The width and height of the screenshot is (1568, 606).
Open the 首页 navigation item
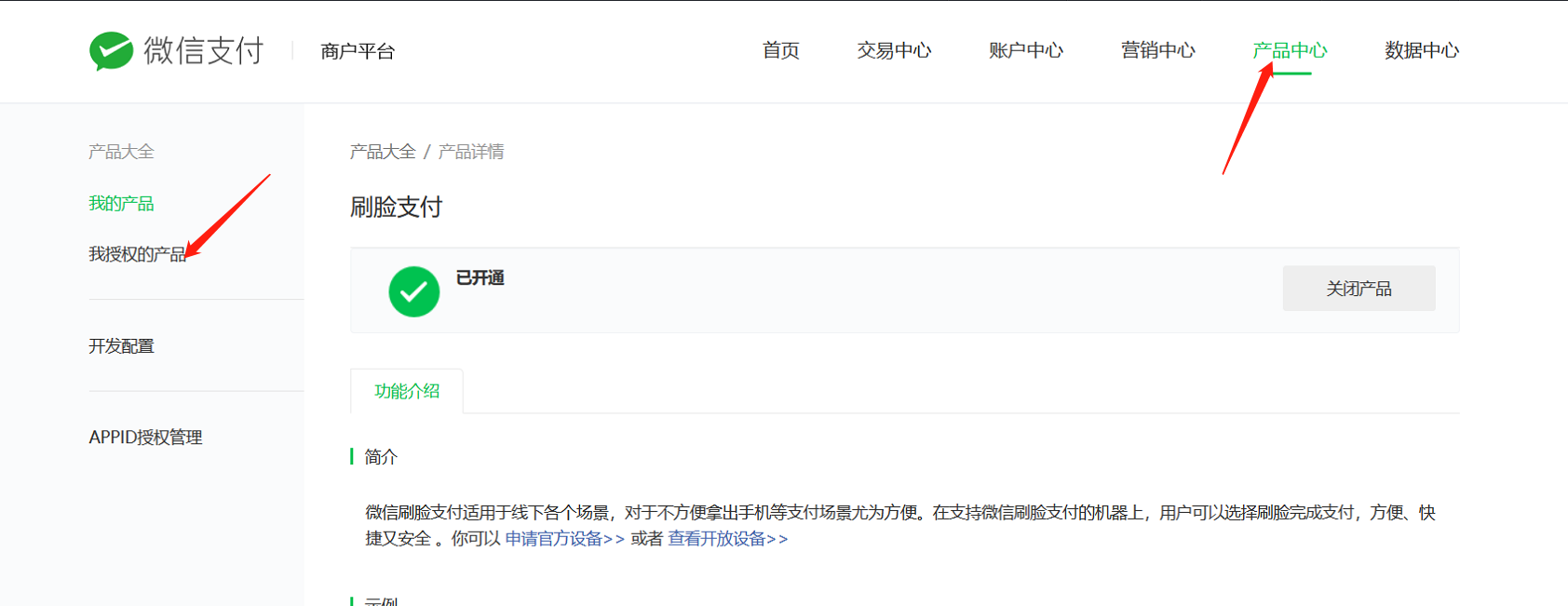tap(780, 50)
